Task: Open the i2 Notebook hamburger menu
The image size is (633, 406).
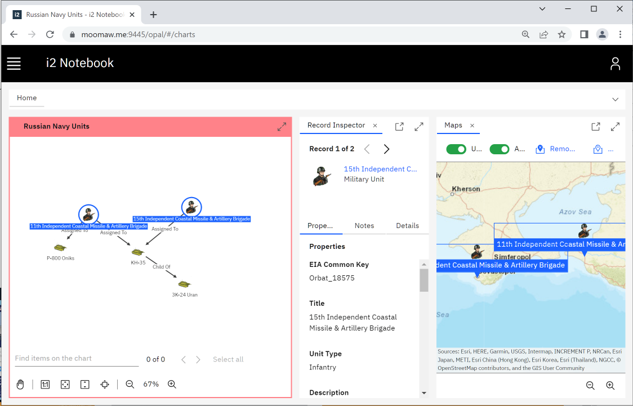Action: 14,63
